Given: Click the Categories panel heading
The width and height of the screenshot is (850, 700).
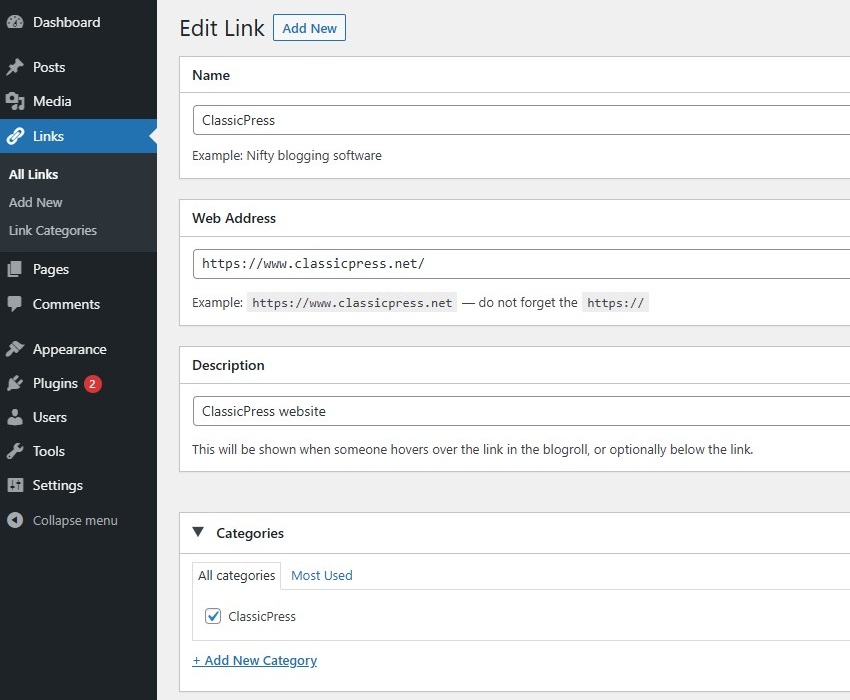Looking at the screenshot, I should [250, 533].
